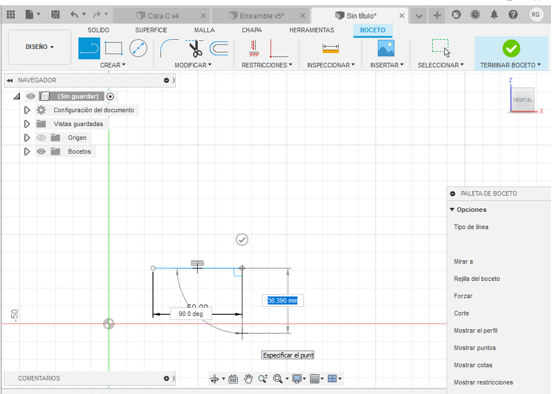This screenshot has width=554, height=394.
Task: Open the extensions globe icon
Action: coord(456,14)
